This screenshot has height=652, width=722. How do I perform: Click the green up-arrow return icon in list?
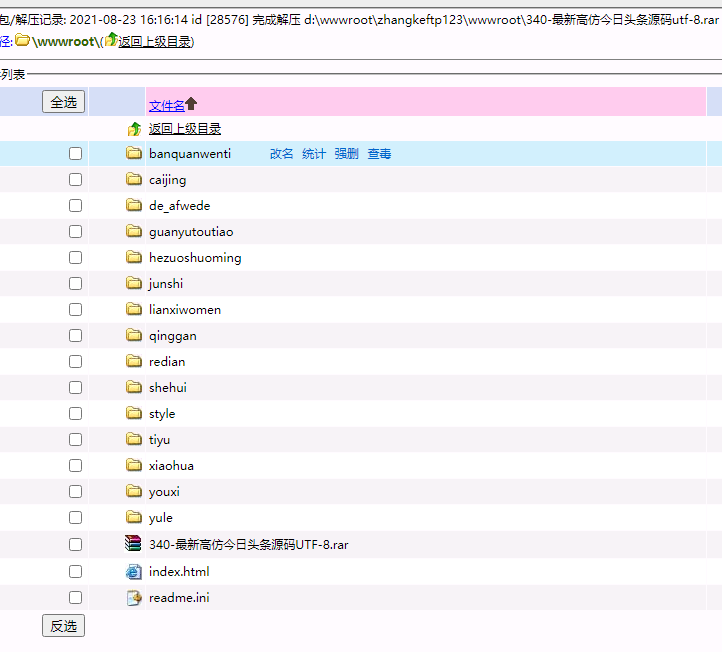click(x=134, y=129)
